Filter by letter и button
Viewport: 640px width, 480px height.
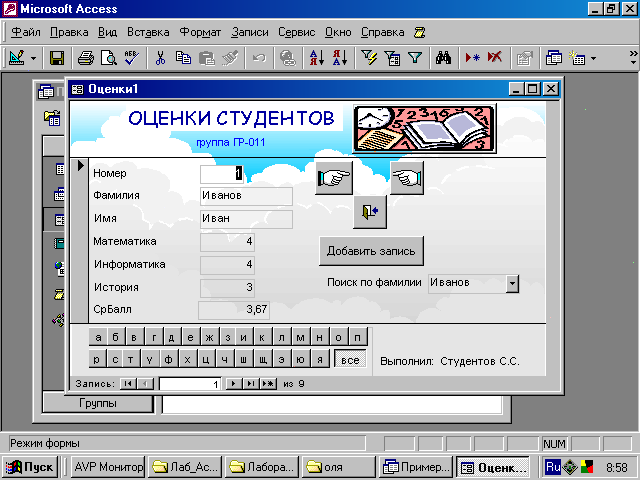[x=244, y=338]
